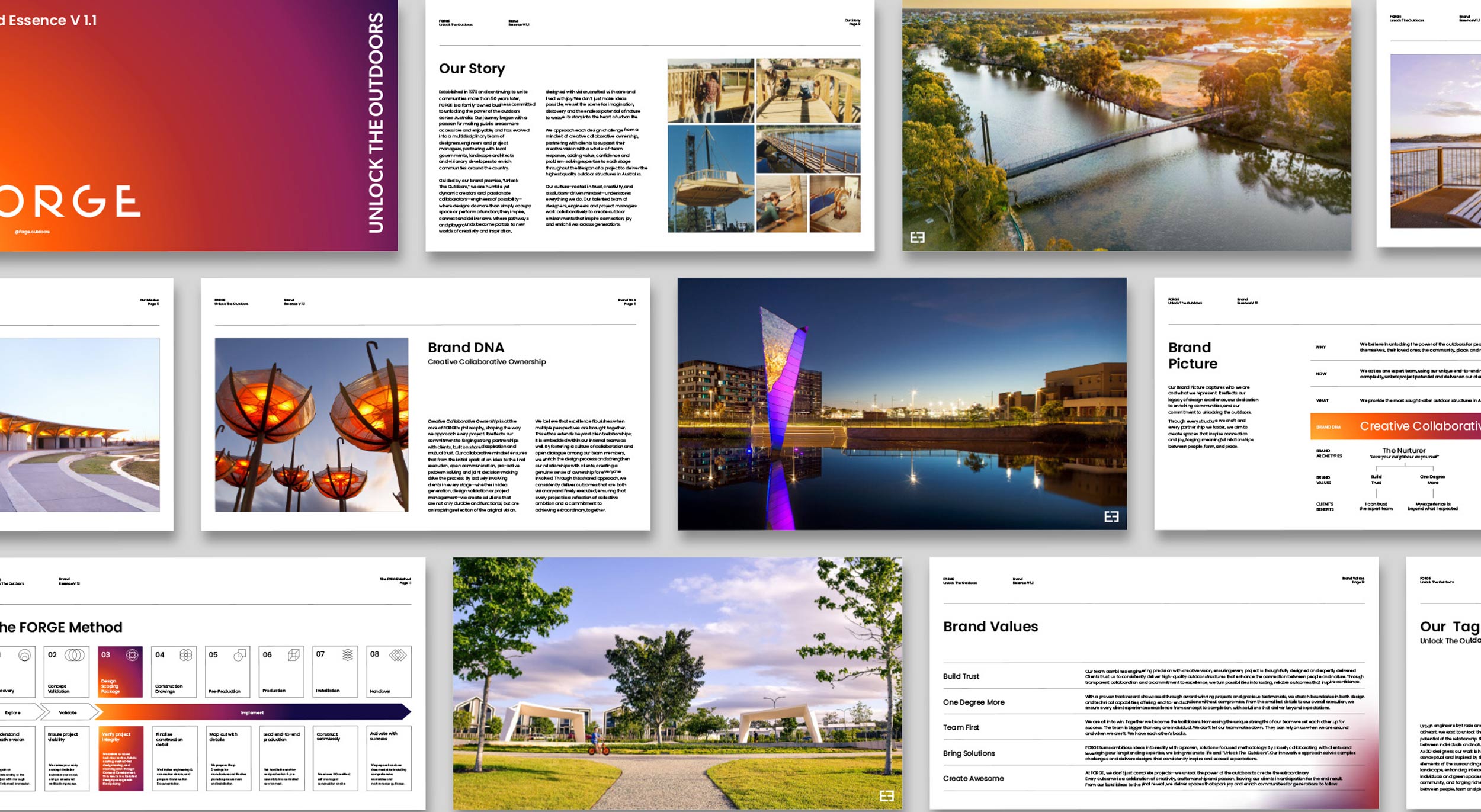Click 'One Degree More' row label in Brand Values slide
The width and height of the screenshot is (1481, 812).
click(974, 702)
